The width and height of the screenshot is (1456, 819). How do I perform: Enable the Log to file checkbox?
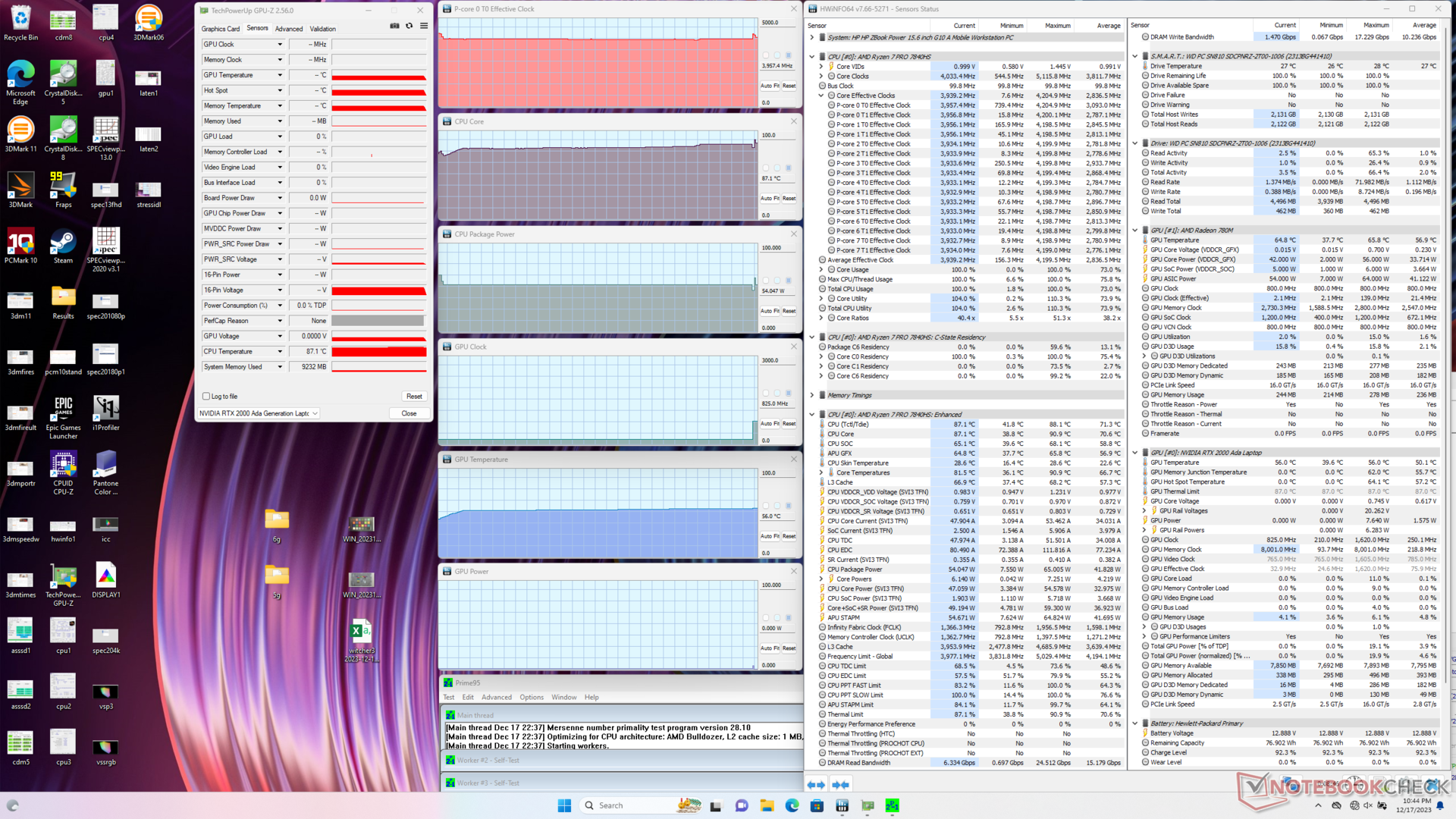[206, 397]
